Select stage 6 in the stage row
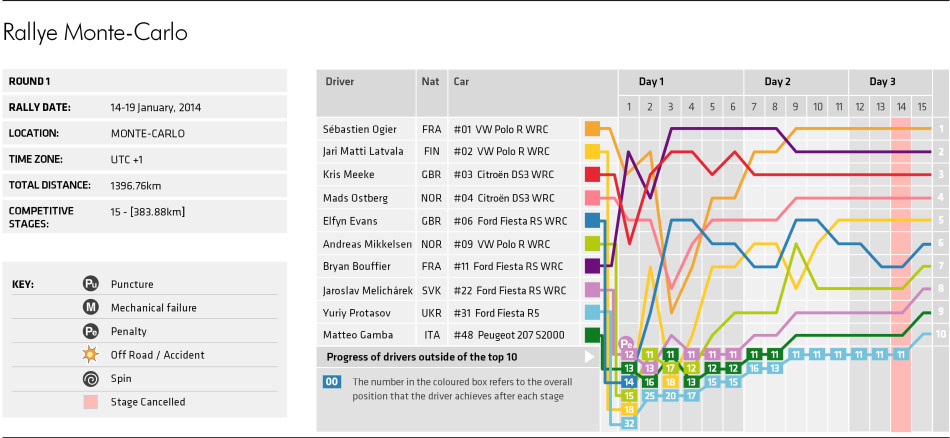The image size is (950, 438). coord(733,107)
